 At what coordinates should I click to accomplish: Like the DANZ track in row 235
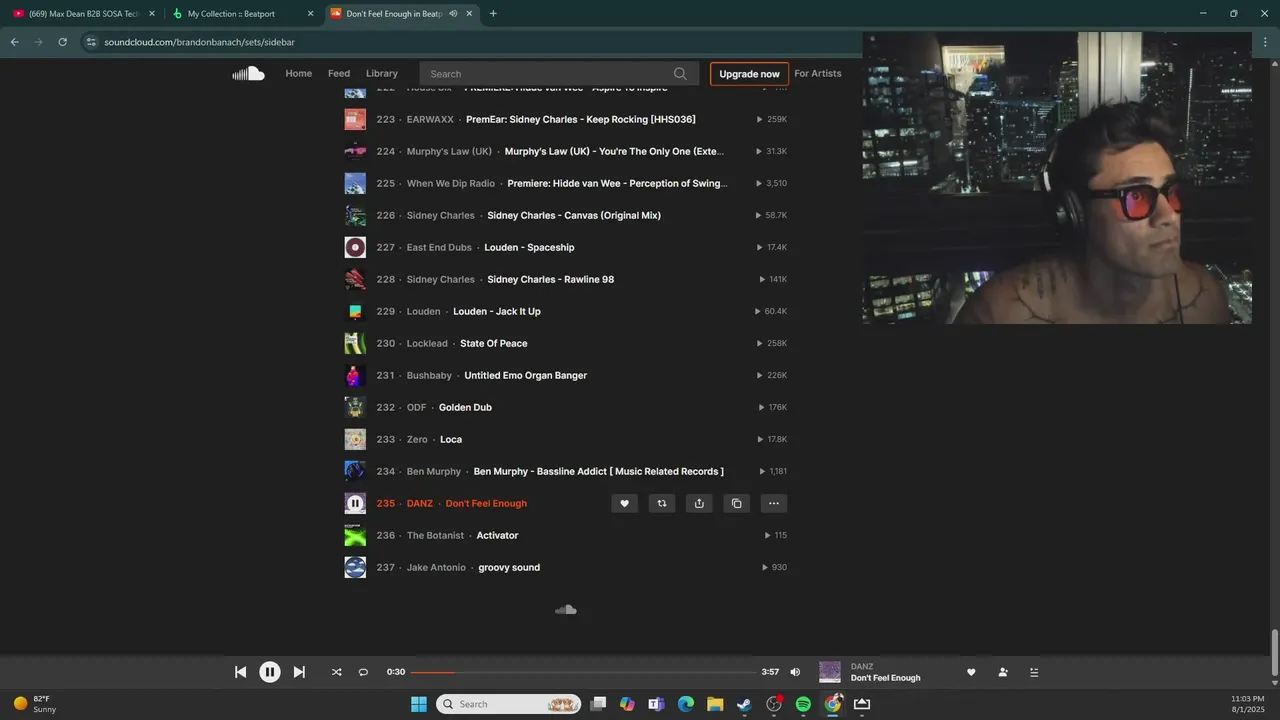pos(624,503)
